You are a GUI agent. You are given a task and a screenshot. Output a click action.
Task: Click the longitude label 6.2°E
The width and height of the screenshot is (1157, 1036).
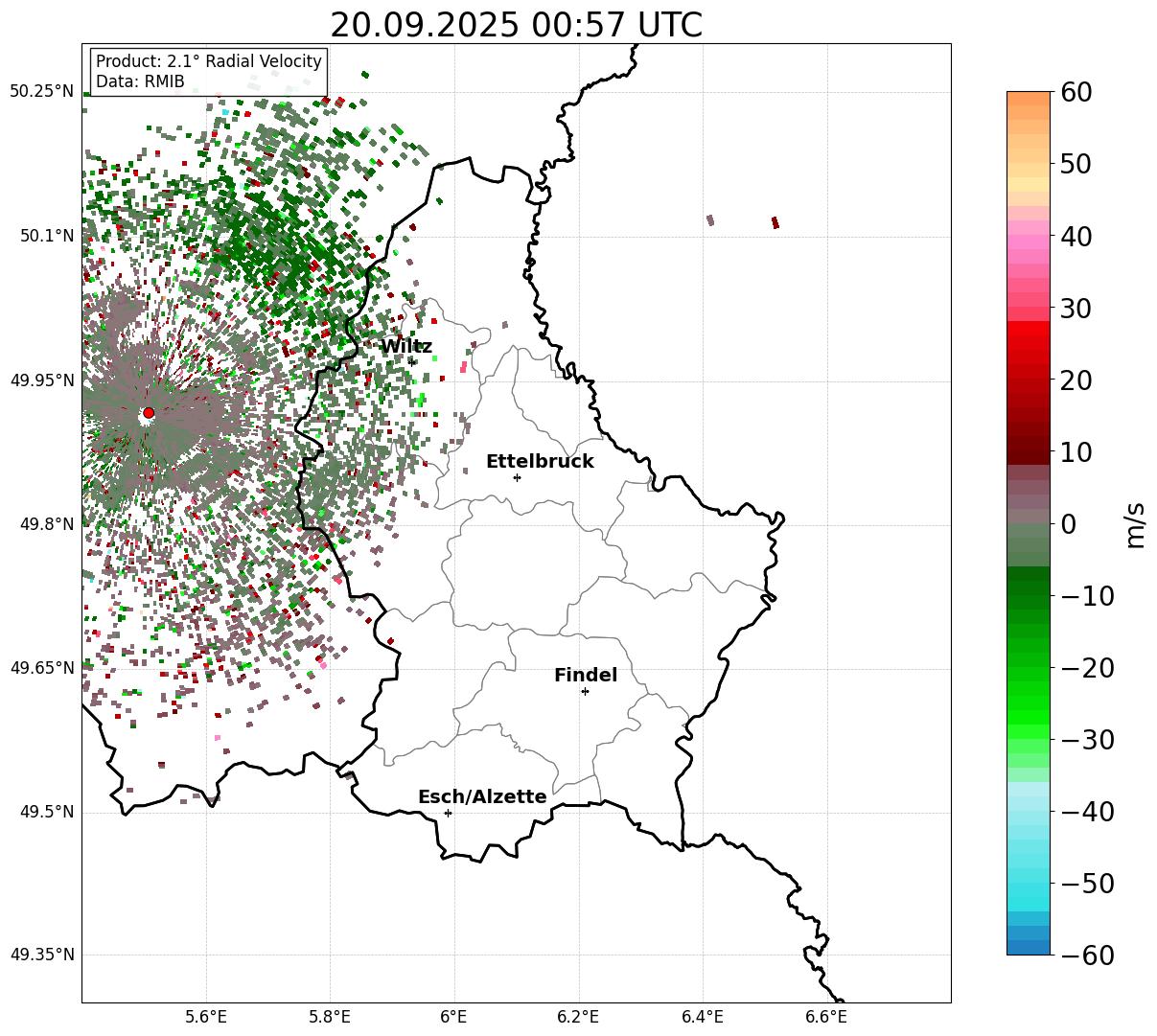click(x=578, y=1017)
